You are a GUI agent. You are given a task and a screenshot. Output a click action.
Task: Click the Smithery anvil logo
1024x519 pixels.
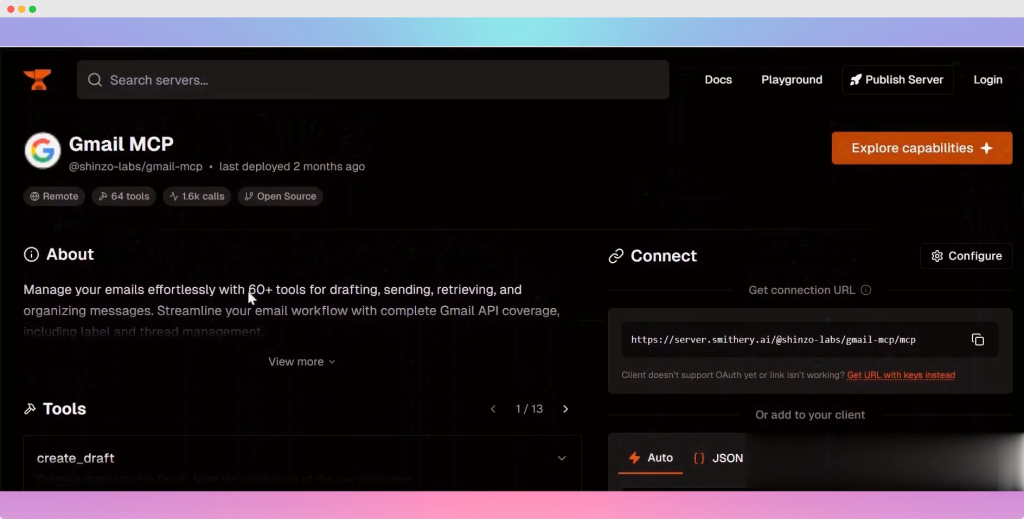click(38, 80)
